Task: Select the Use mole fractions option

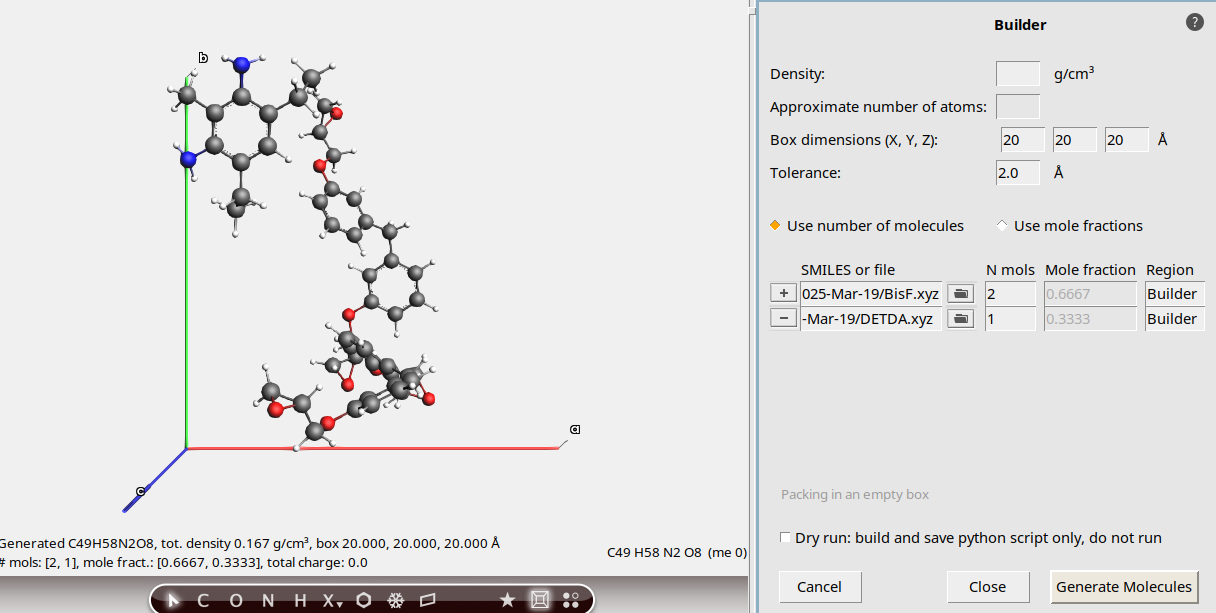Action: coord(1001,225)
